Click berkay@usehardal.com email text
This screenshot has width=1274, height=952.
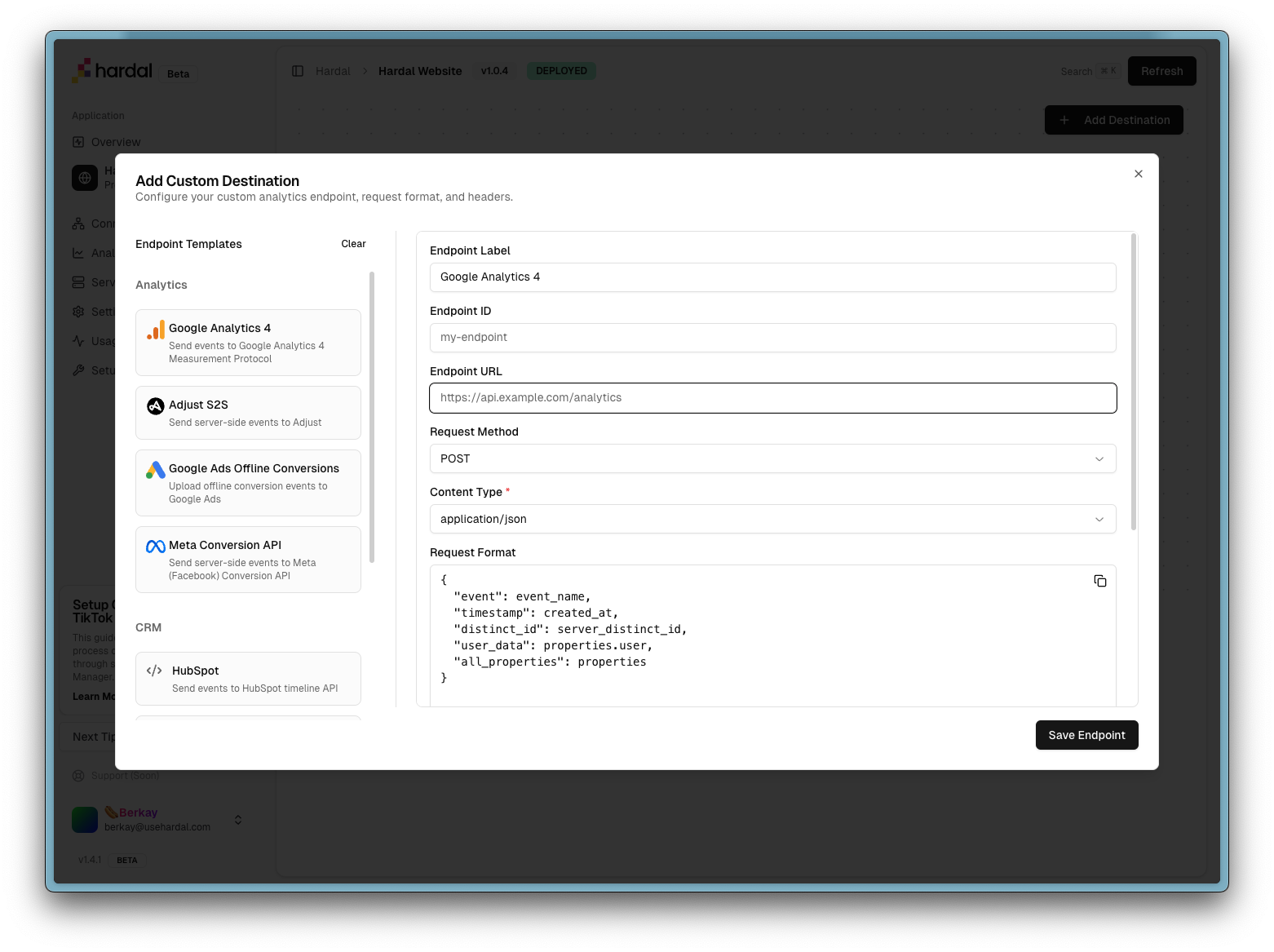tap(157, 827)
